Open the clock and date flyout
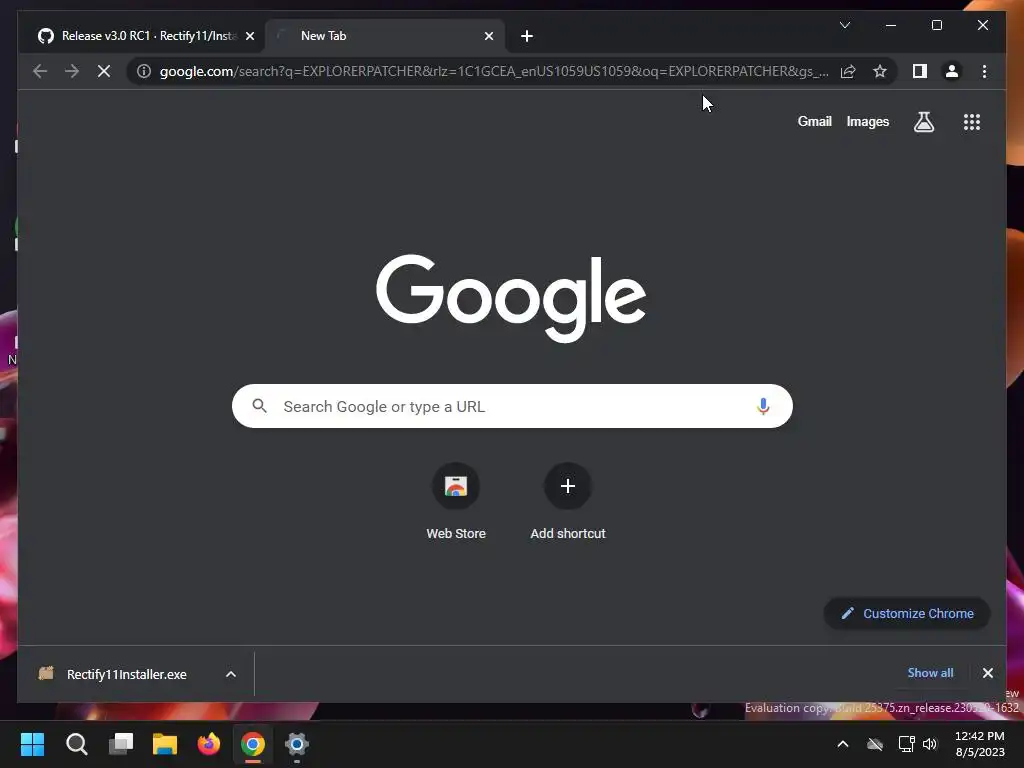Image resolution: width=1024 pixels, height=768 pixels. pos(980,744)
